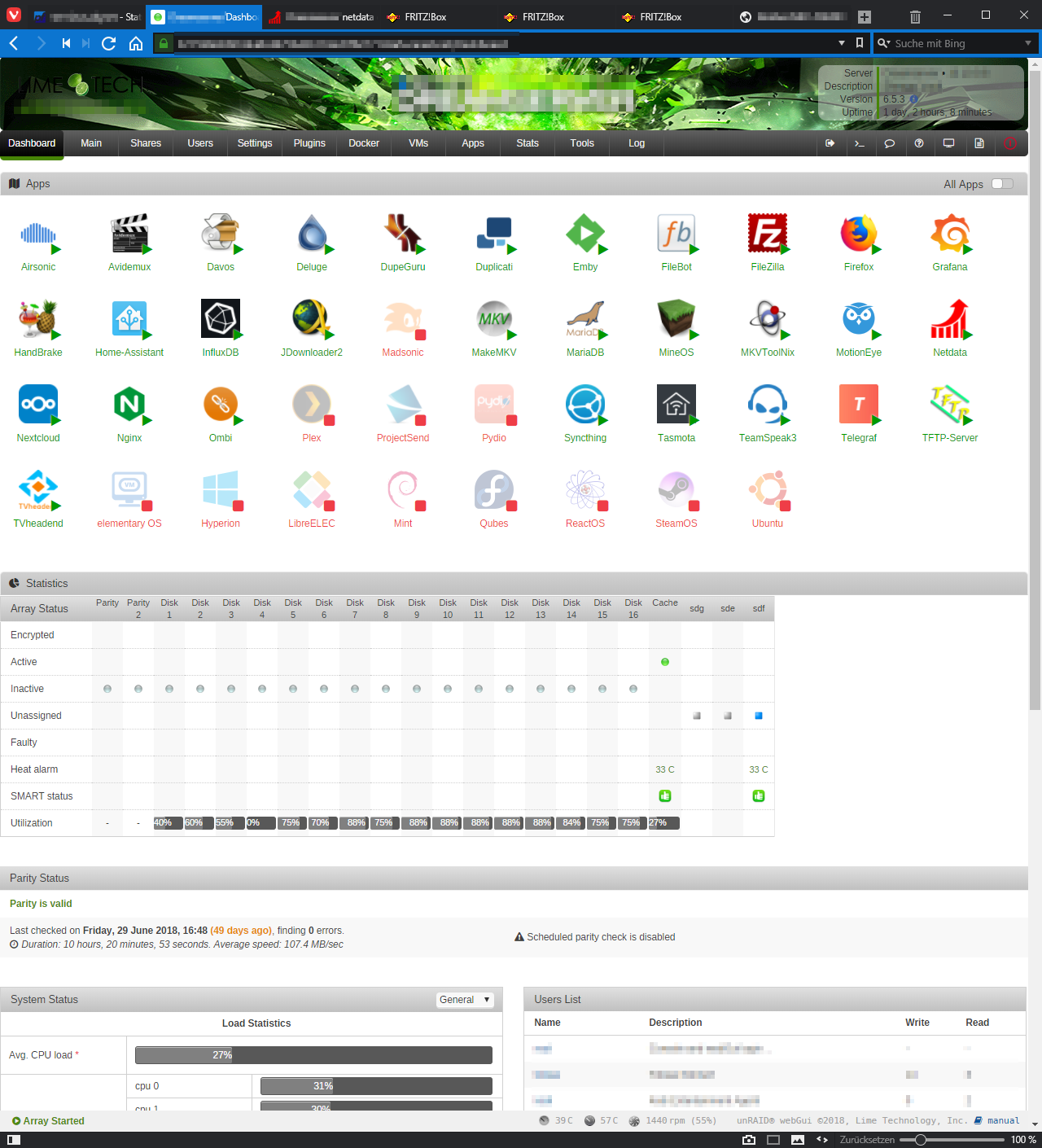Screen dimensions: 1042x1148
Task: Open the General system status dropdown
Action: (465, 1000)
